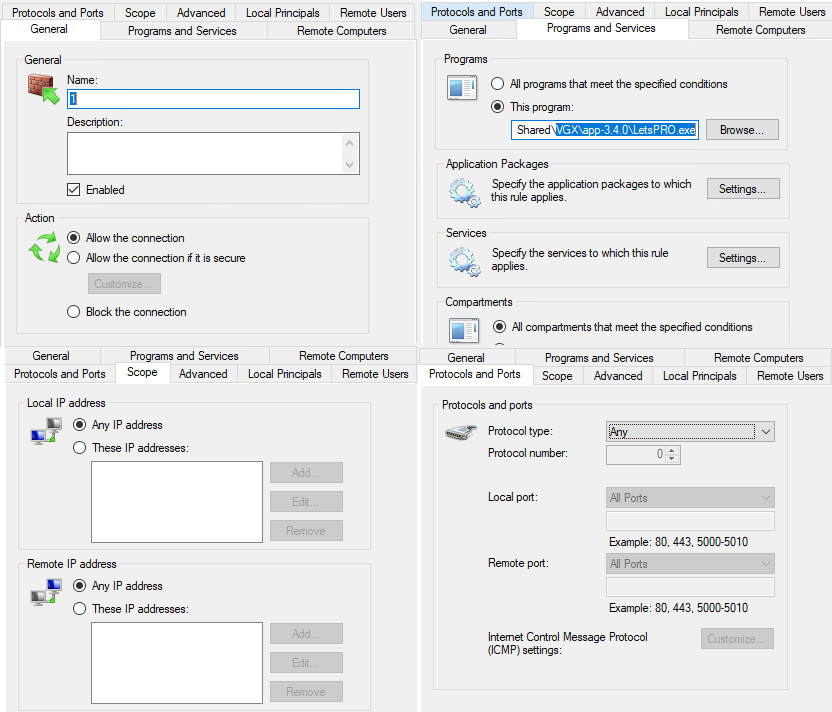The width and height of the screenshot is (832, 712).
Task: Open Settings... for Application Packages
Action: click(742, 189)
